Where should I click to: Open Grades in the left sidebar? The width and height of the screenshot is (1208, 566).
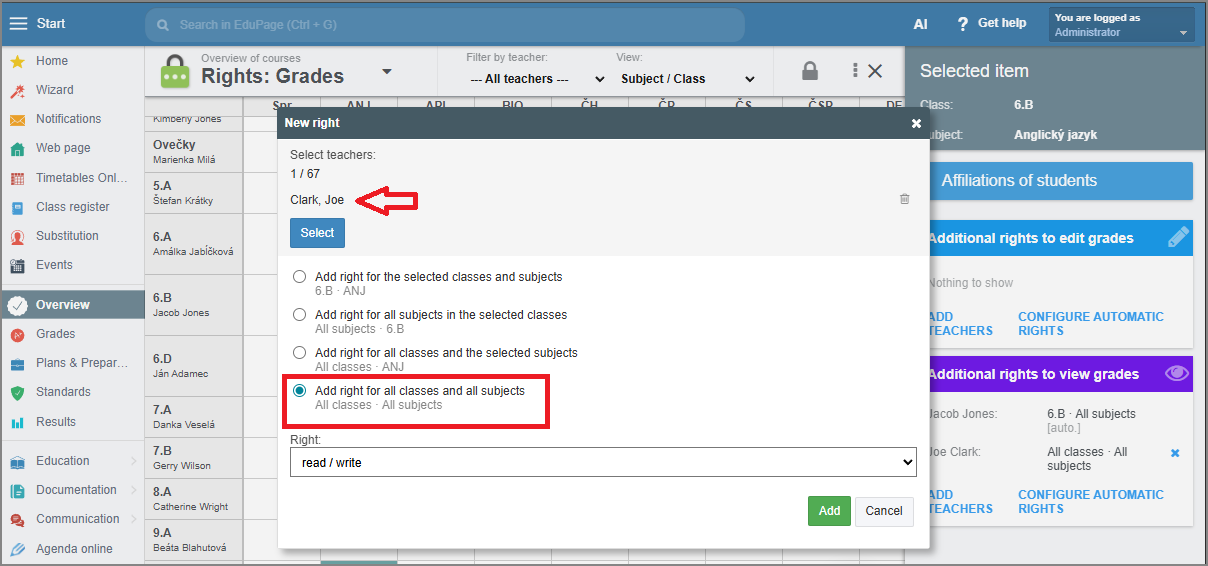56,334
